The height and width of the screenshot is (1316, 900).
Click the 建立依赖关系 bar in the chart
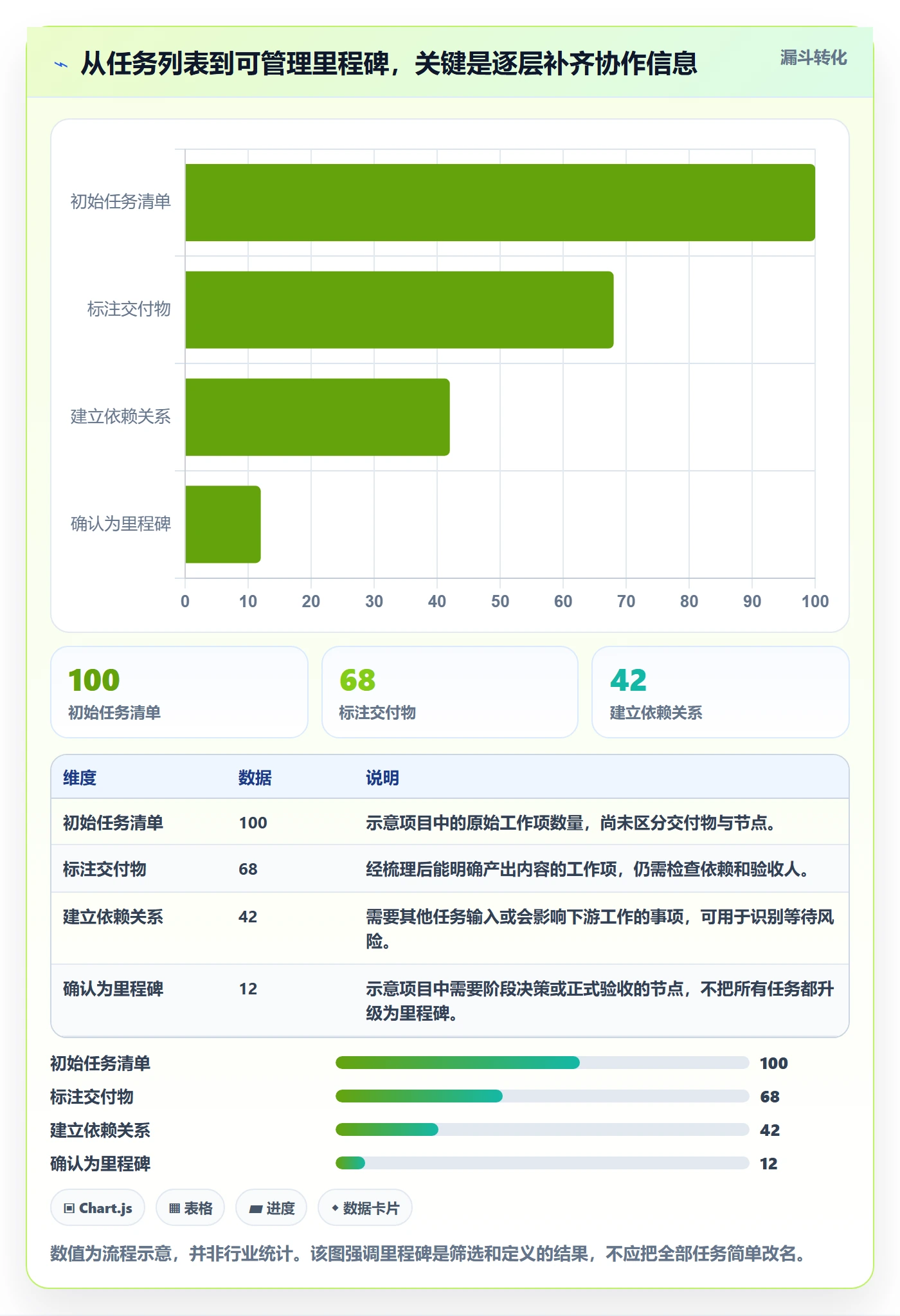318,417
